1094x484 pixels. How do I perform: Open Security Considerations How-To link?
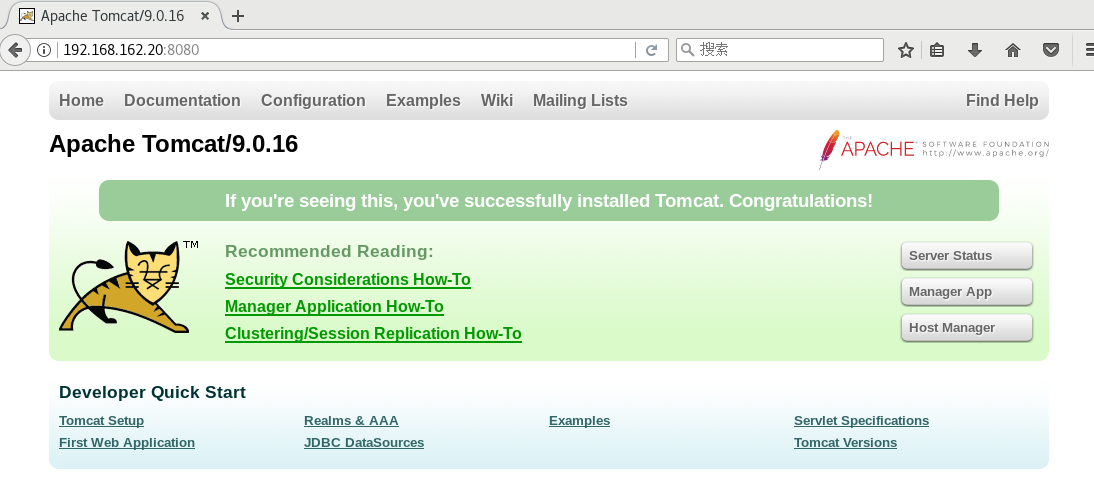click(347, 280)
